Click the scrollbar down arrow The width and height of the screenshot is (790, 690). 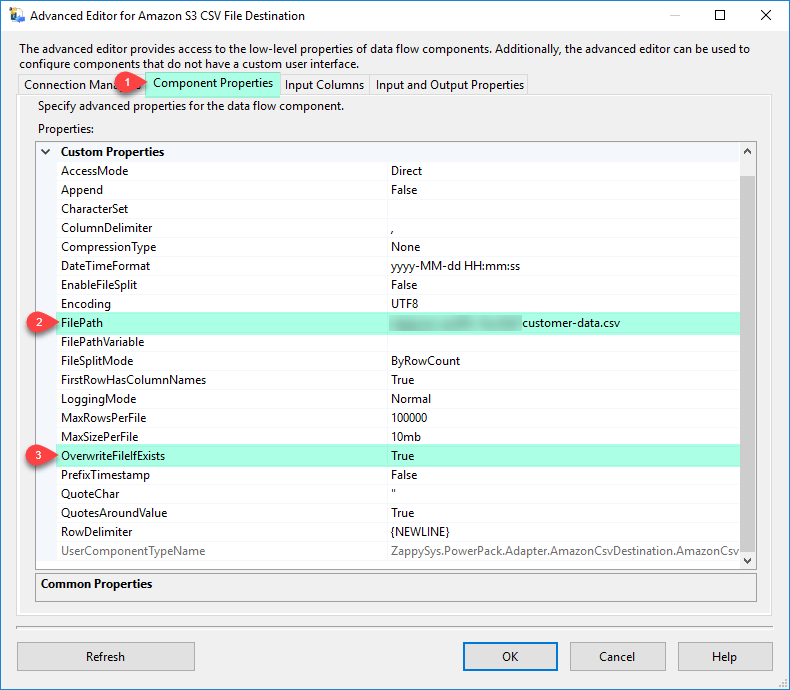point(748,561)
